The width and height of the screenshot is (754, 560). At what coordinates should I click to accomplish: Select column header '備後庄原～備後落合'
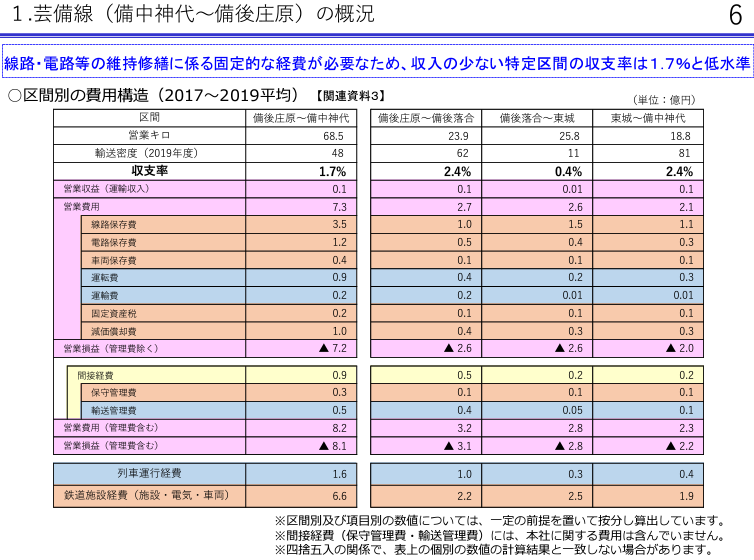click(426, 118)
